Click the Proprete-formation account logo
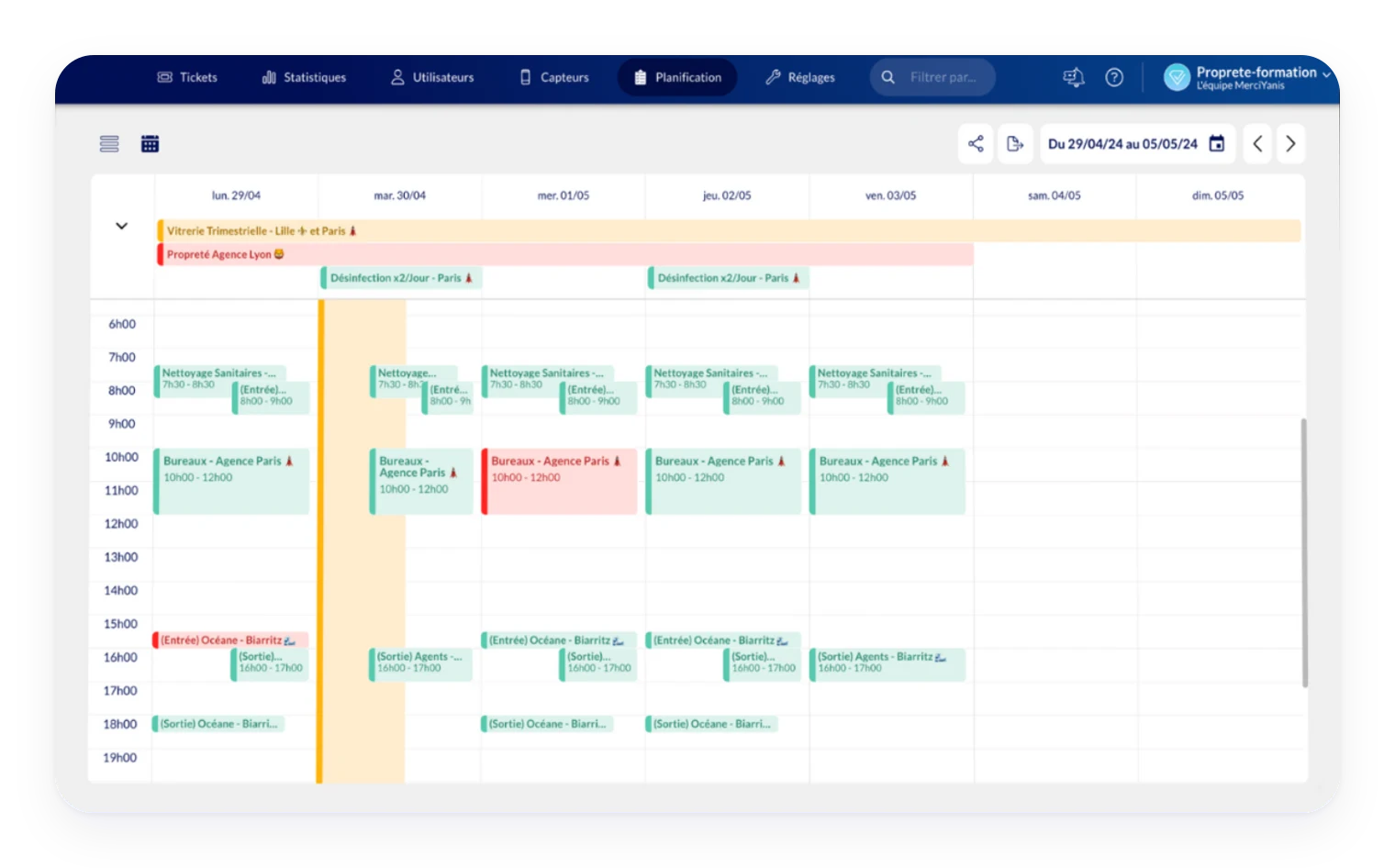The image size is (1395, 868). tap(1177, 78)
